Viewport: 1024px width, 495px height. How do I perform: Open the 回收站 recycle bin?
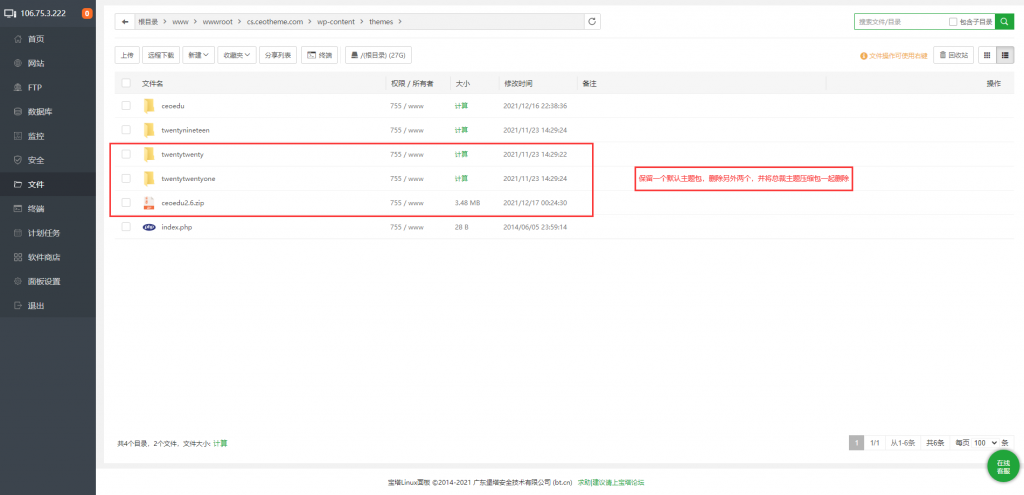953,56
